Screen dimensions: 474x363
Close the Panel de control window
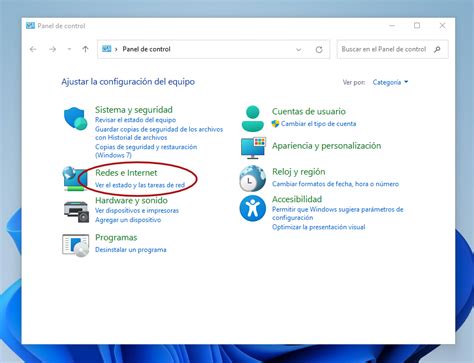click(442, 26)
